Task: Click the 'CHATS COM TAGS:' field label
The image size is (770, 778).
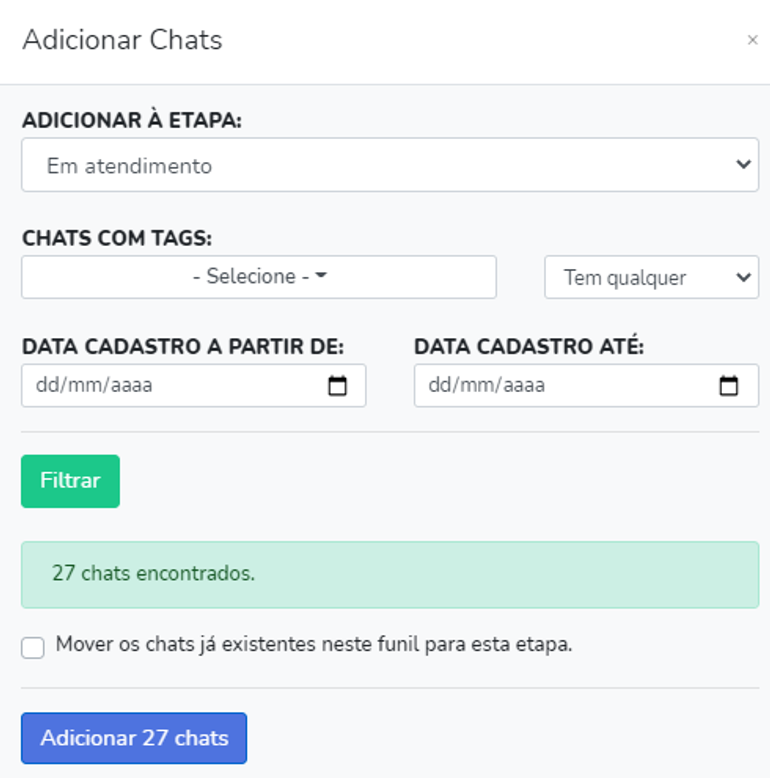Action: (x=117, y=238)
